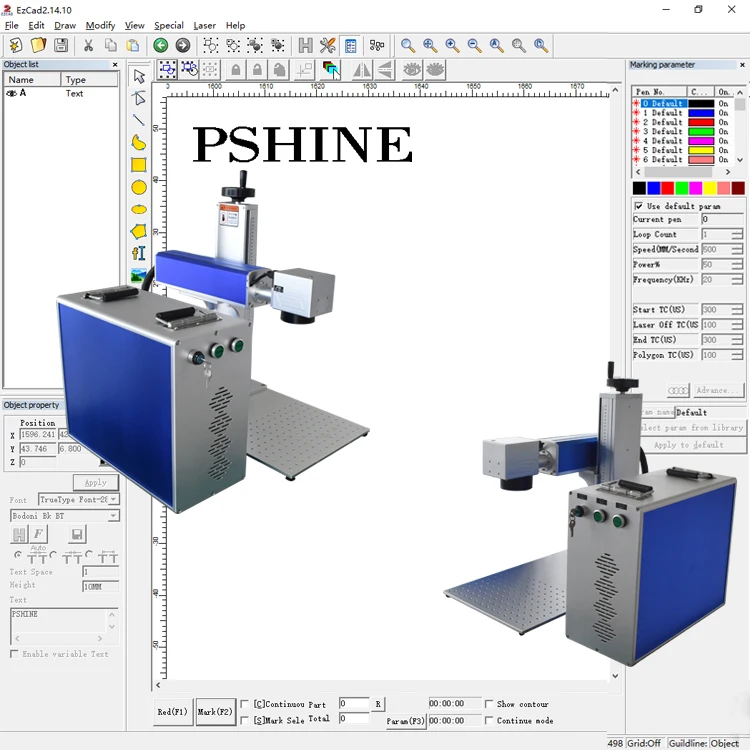Click the green Undo arrow

coord(161,45)
